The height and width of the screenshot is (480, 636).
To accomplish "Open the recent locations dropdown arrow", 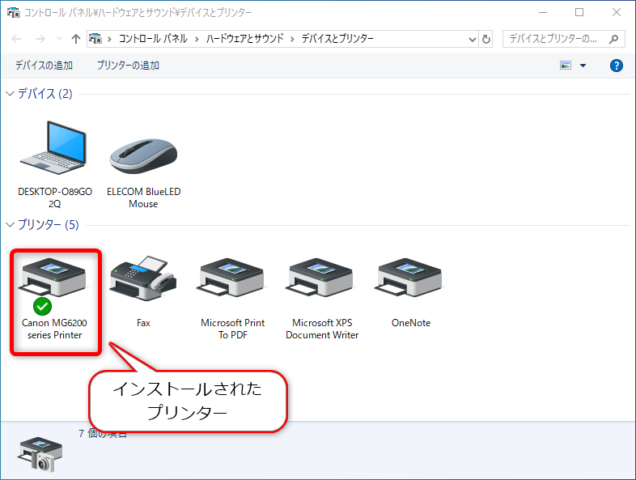I will (x=59, y=39).
